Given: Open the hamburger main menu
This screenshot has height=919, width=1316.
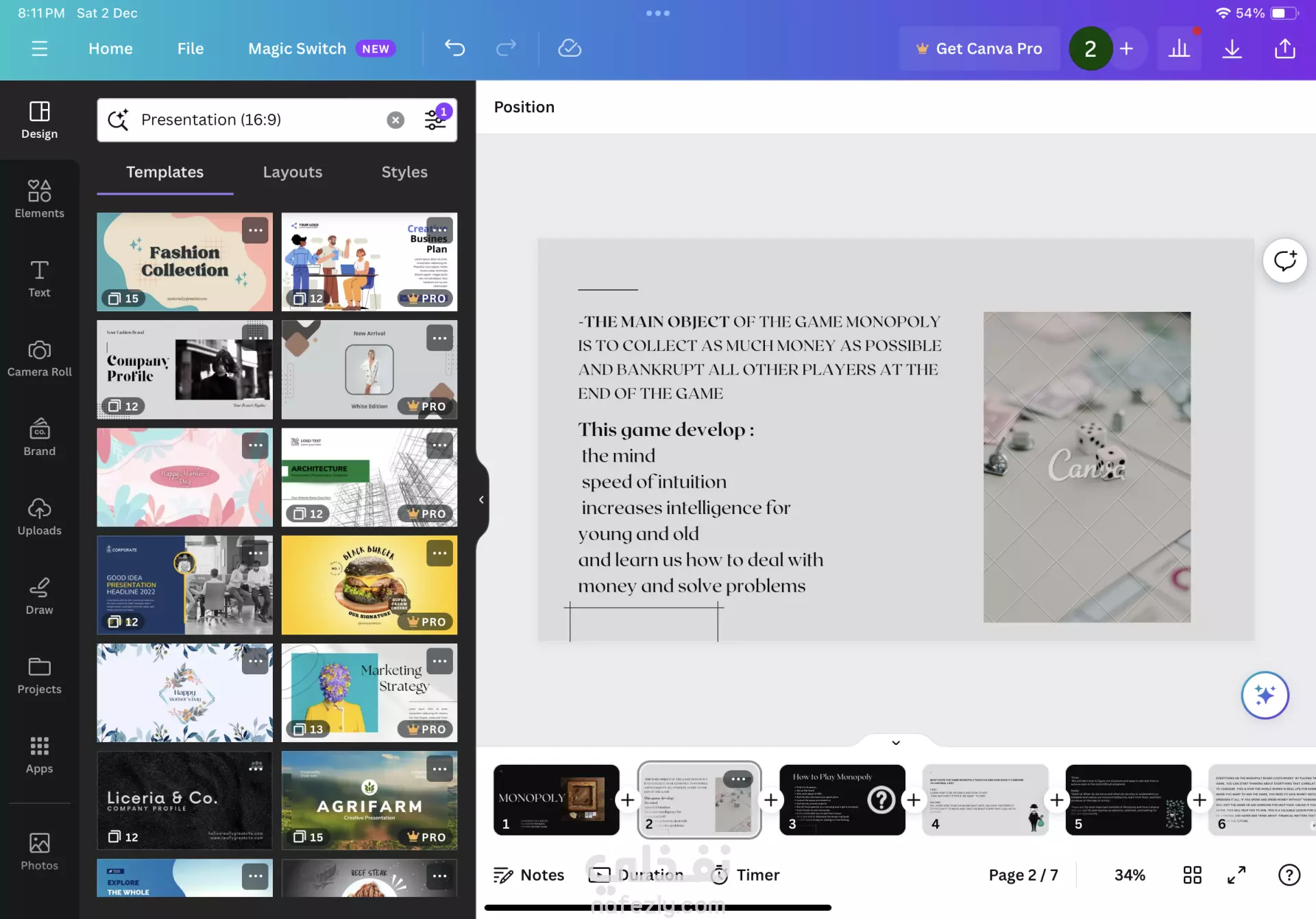Looking at the screenshot, I should tap(39, 49).
